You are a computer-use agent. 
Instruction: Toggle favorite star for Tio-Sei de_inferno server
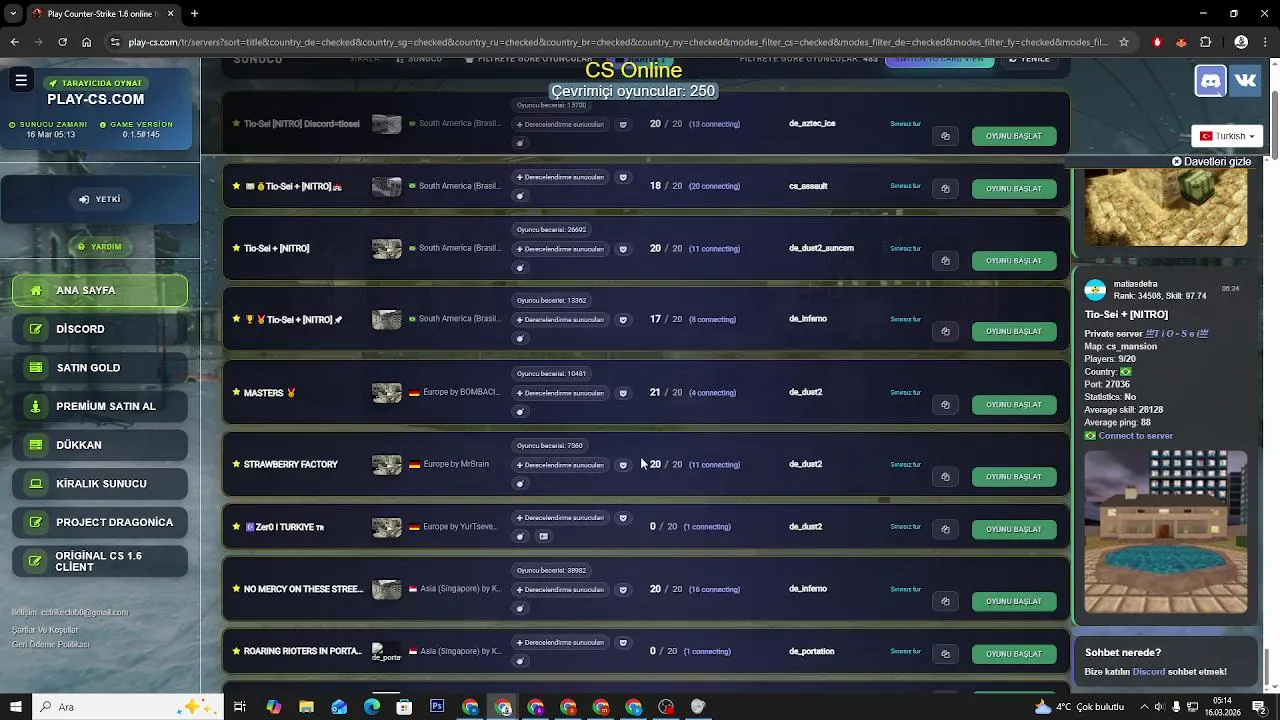pos(236,319)
